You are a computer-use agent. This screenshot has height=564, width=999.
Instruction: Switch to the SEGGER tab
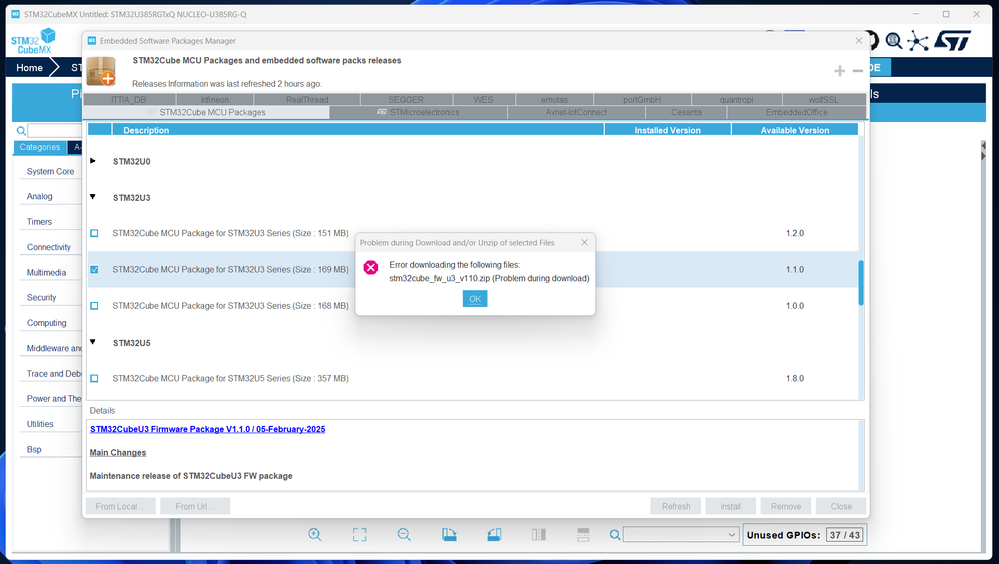(406, 99)
